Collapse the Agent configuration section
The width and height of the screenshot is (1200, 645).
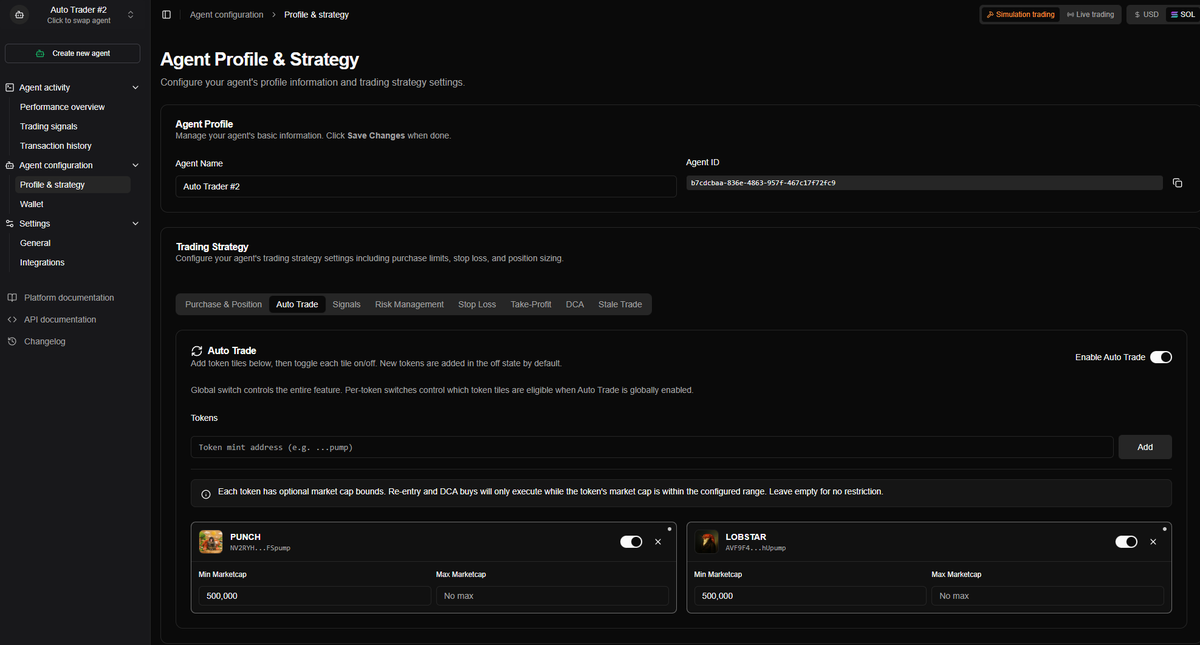tap(135, 165)
